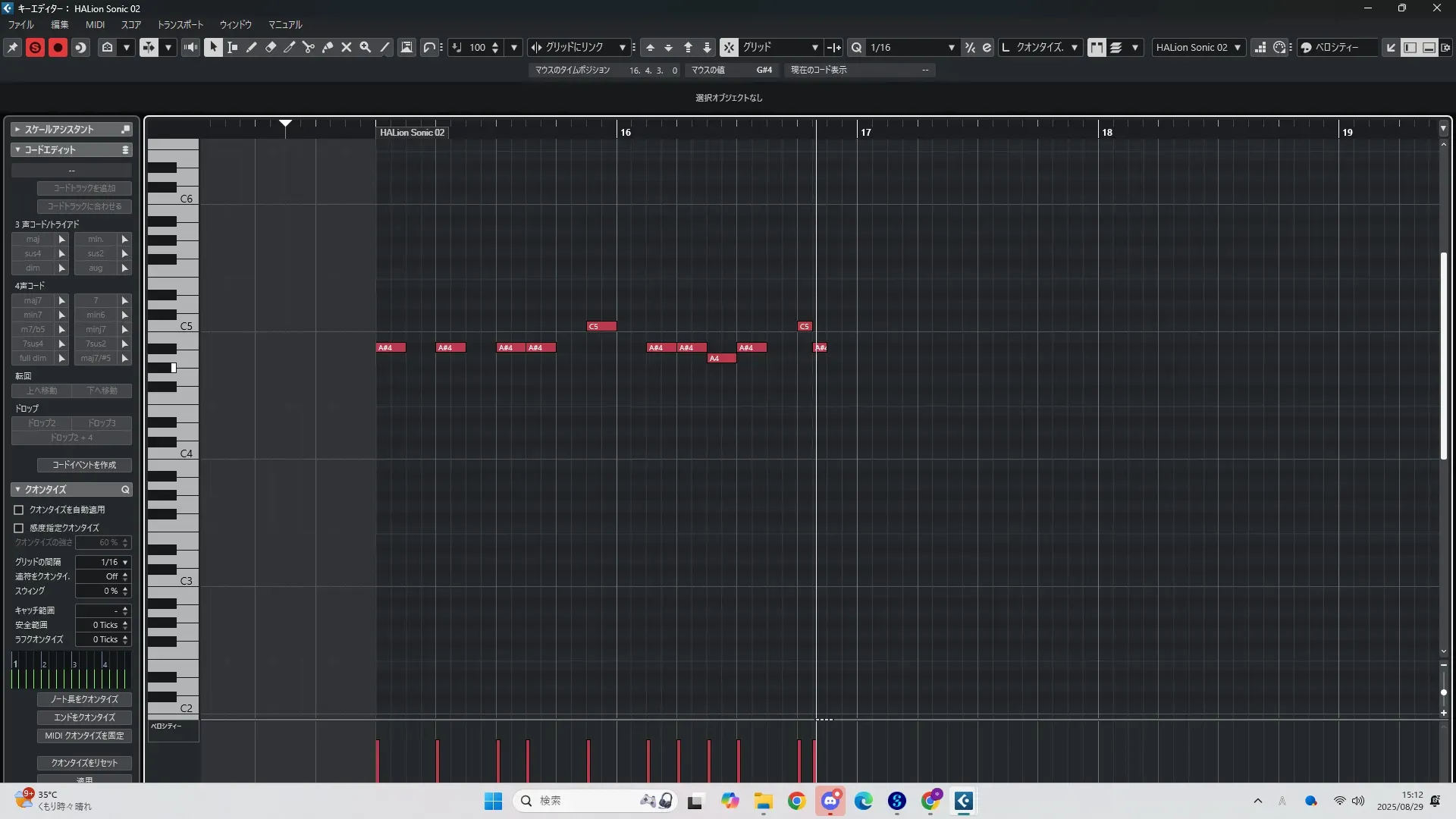Select the Split scissors tool
Viewport: 1456px width, 819px height.
tap(309, 47)
